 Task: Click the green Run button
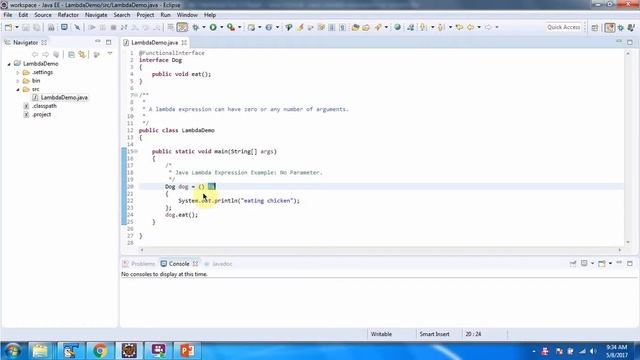click(213, 27)
